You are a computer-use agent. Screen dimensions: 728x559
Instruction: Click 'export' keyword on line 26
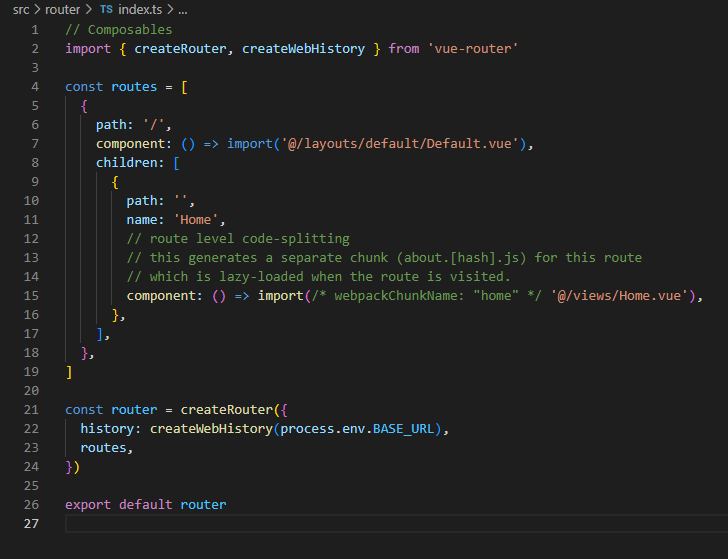click(x=88, y=505)
